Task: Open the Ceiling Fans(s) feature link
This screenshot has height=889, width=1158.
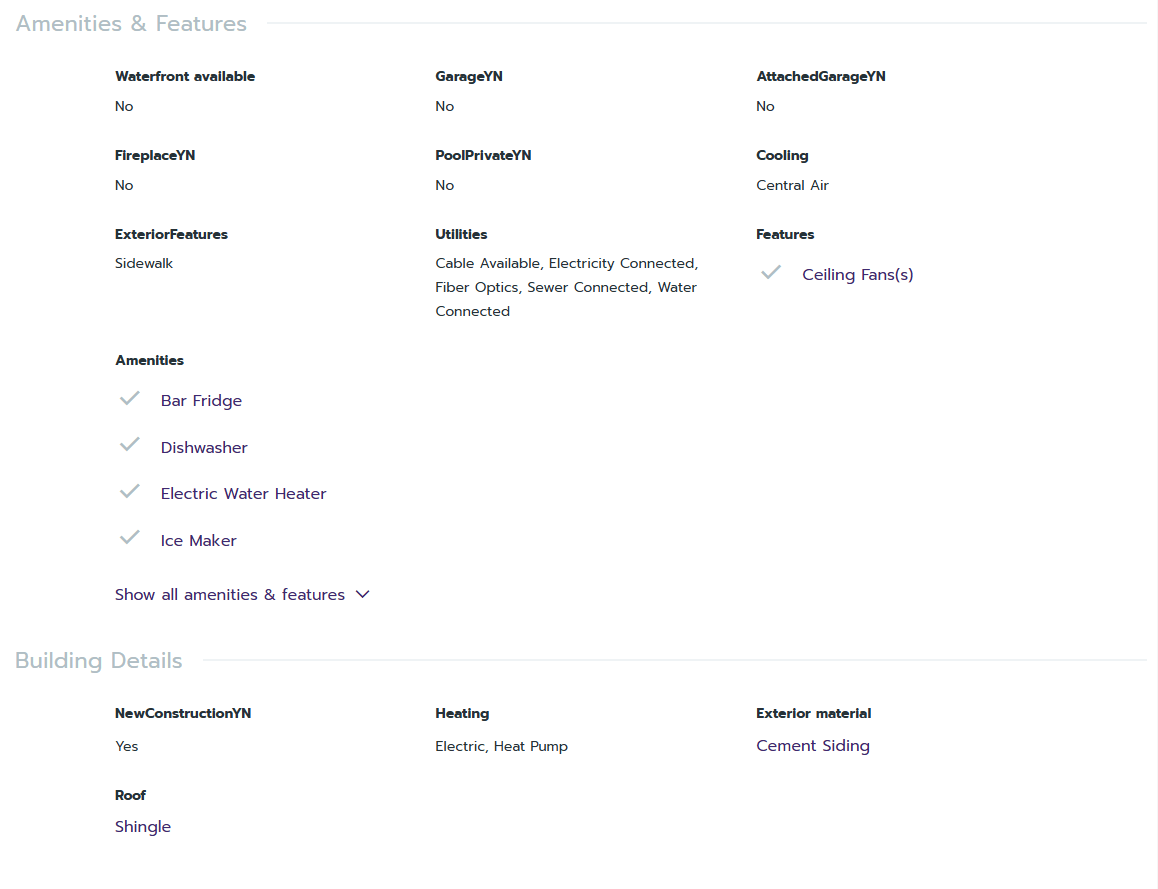Action: pos(857,274)
